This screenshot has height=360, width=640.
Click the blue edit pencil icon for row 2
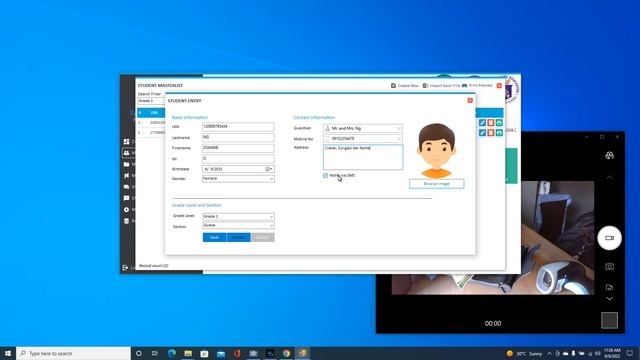(x=482, y=133)
